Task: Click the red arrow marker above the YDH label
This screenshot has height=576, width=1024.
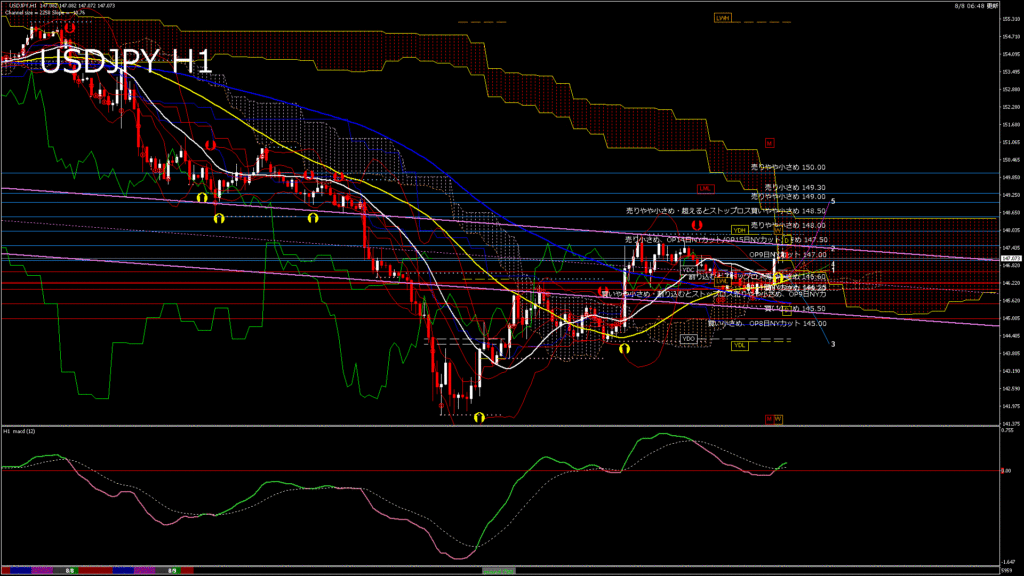Action: pos(697,225)
